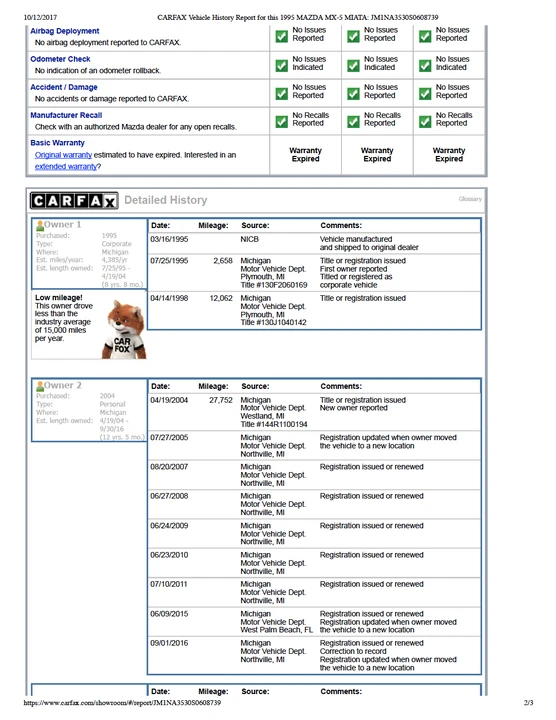Screen dimensions: 556x720
Task: Click third-column green check in Airbag Deployment row
Action: click(425, 36)
